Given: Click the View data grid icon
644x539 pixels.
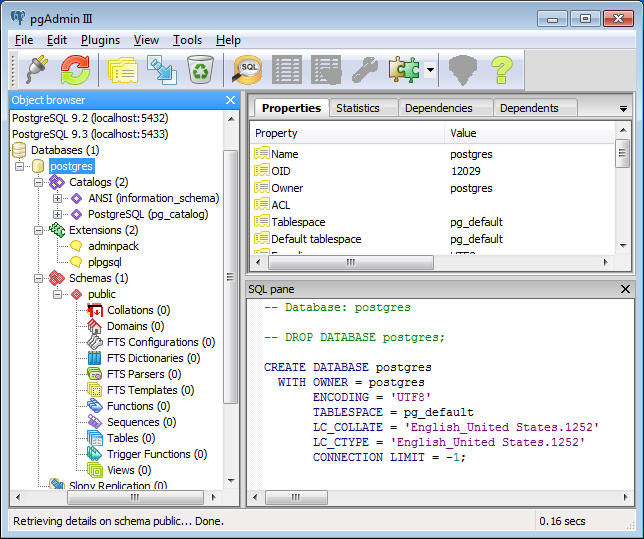Looking at the screenshot, I should pos(287,70).
